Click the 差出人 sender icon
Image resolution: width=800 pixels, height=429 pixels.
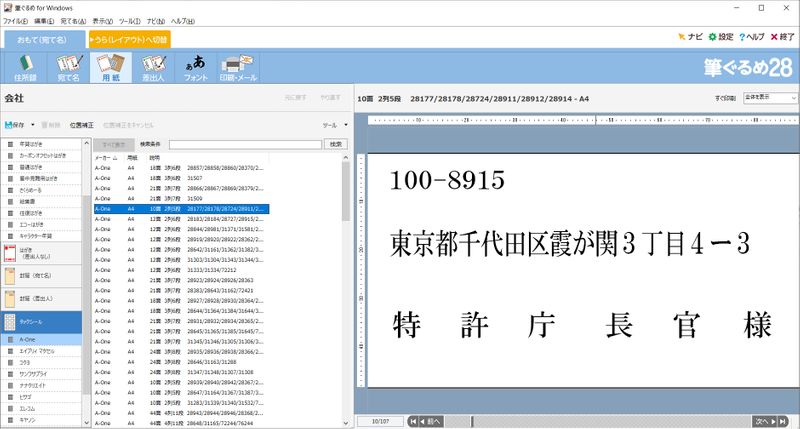(x=152, y=67)
